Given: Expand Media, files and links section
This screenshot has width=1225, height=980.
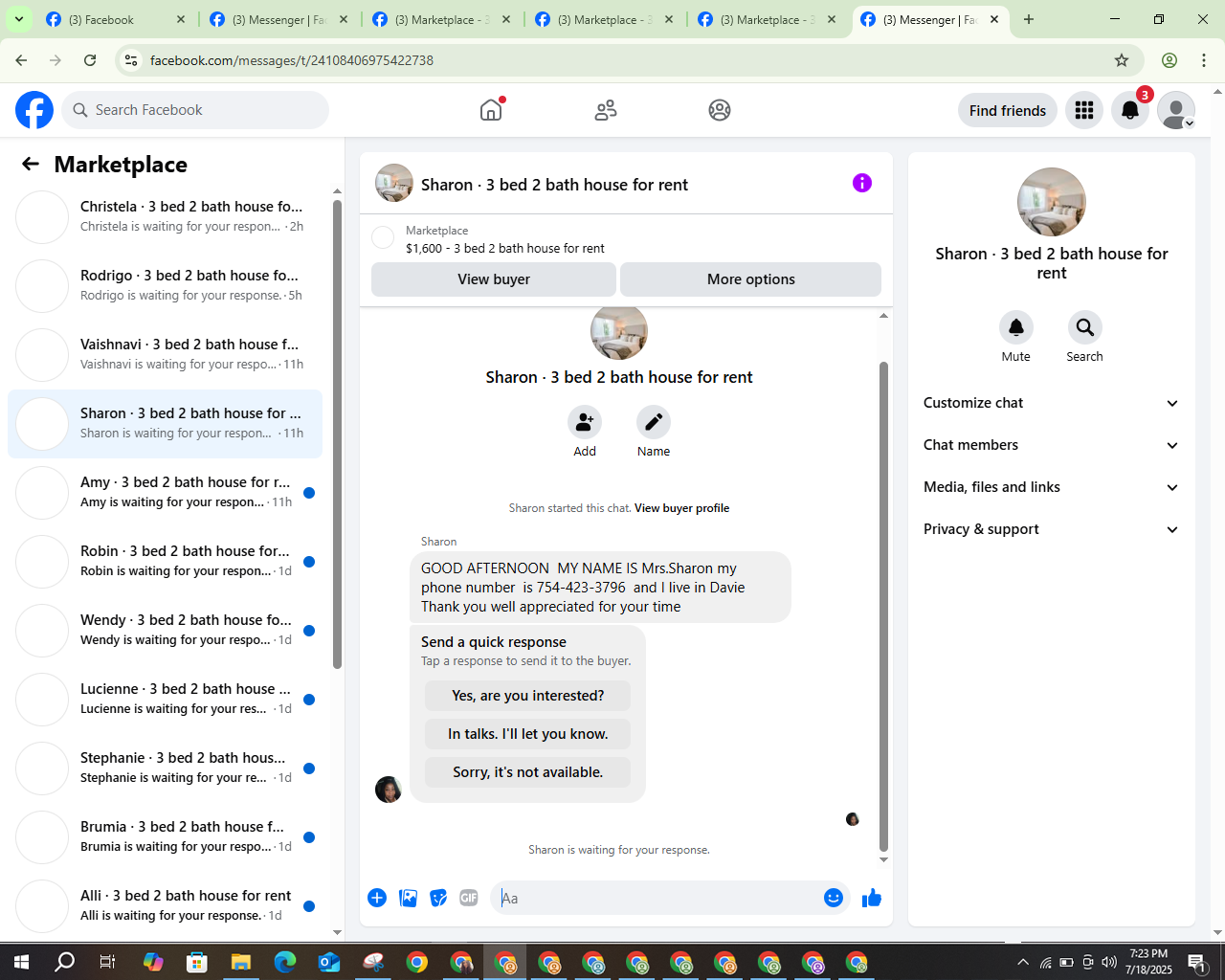Looking at the screenshot, I should click(x=1052, y=487).
